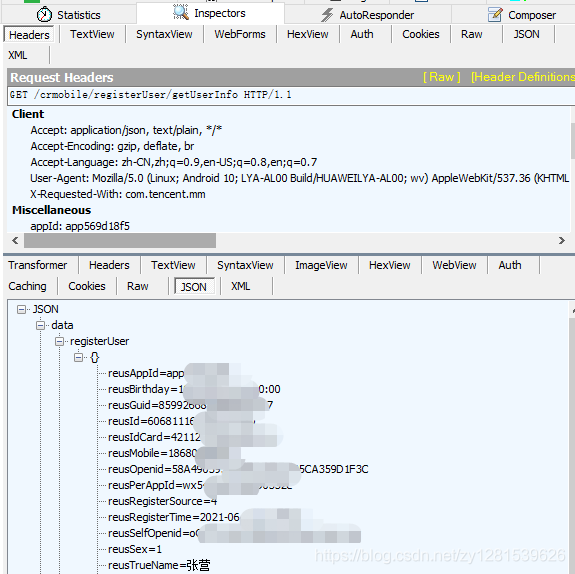Open request Raw inspector tab
Image resolution: width=575 pixels, height=574 pixels.
point(472,34)
